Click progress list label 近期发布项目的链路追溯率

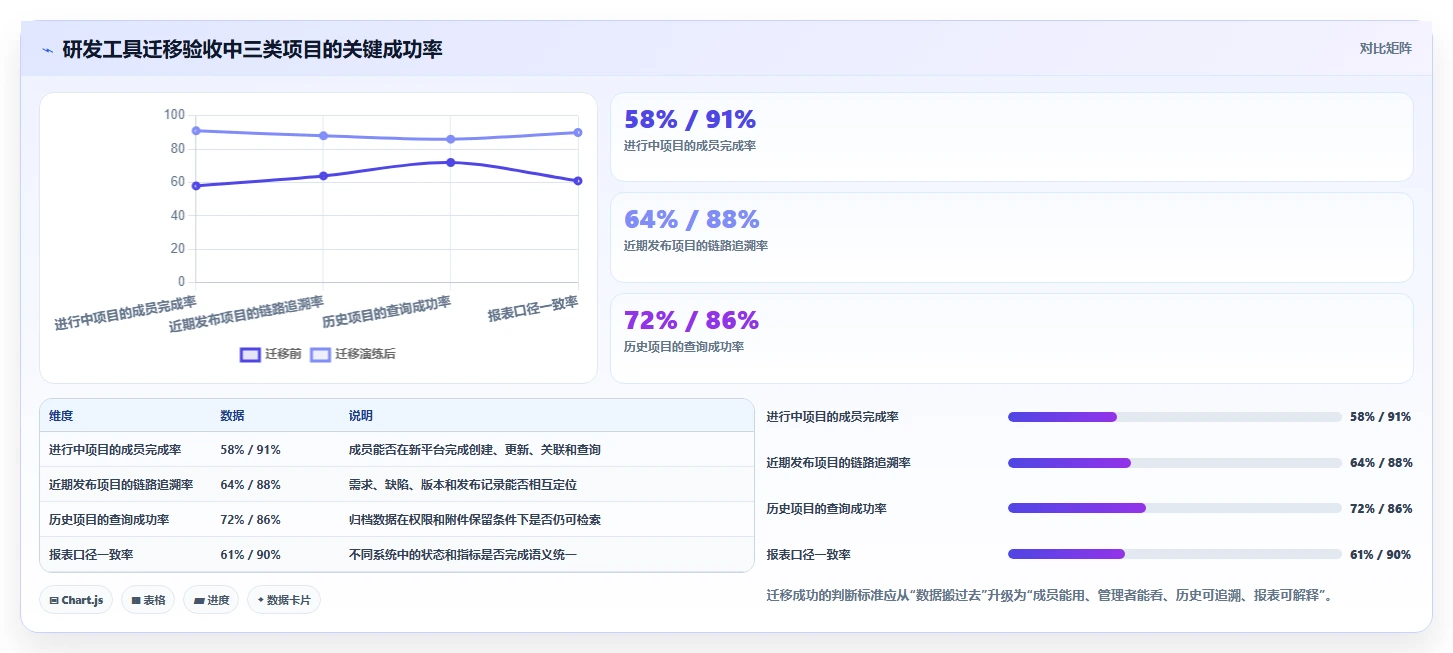(x=838, y=463)
